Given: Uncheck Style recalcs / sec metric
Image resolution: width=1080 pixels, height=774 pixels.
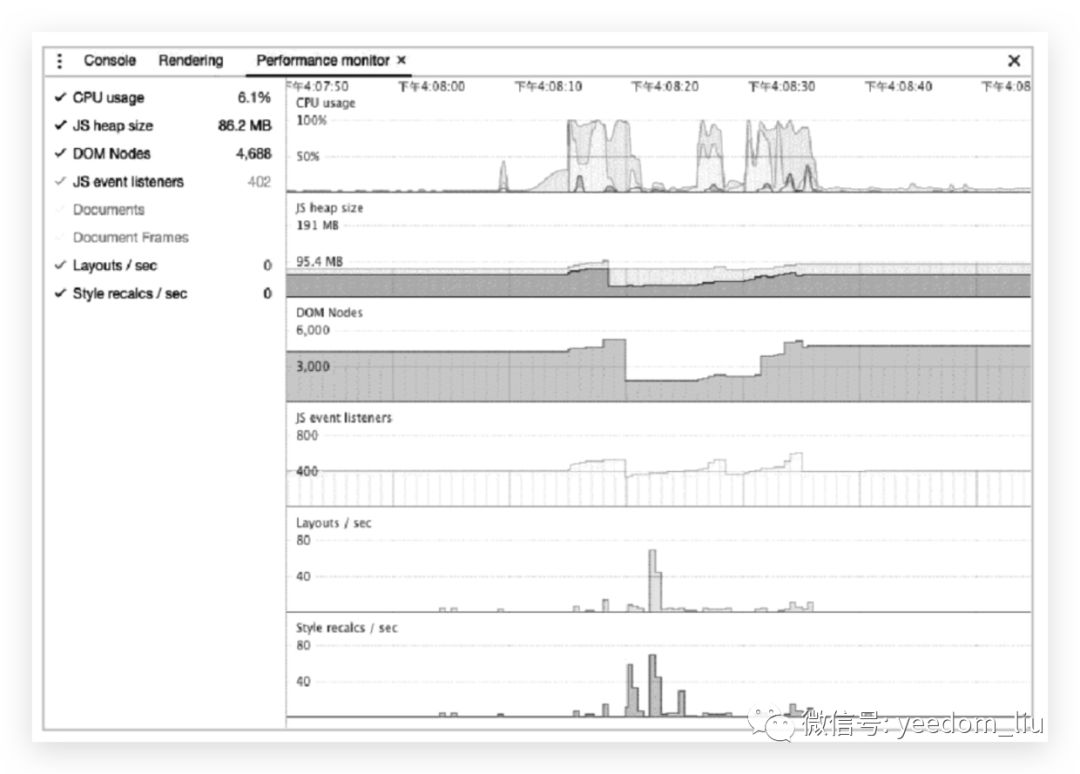Looking at the screenshot, I should click(x=129, y=294).
